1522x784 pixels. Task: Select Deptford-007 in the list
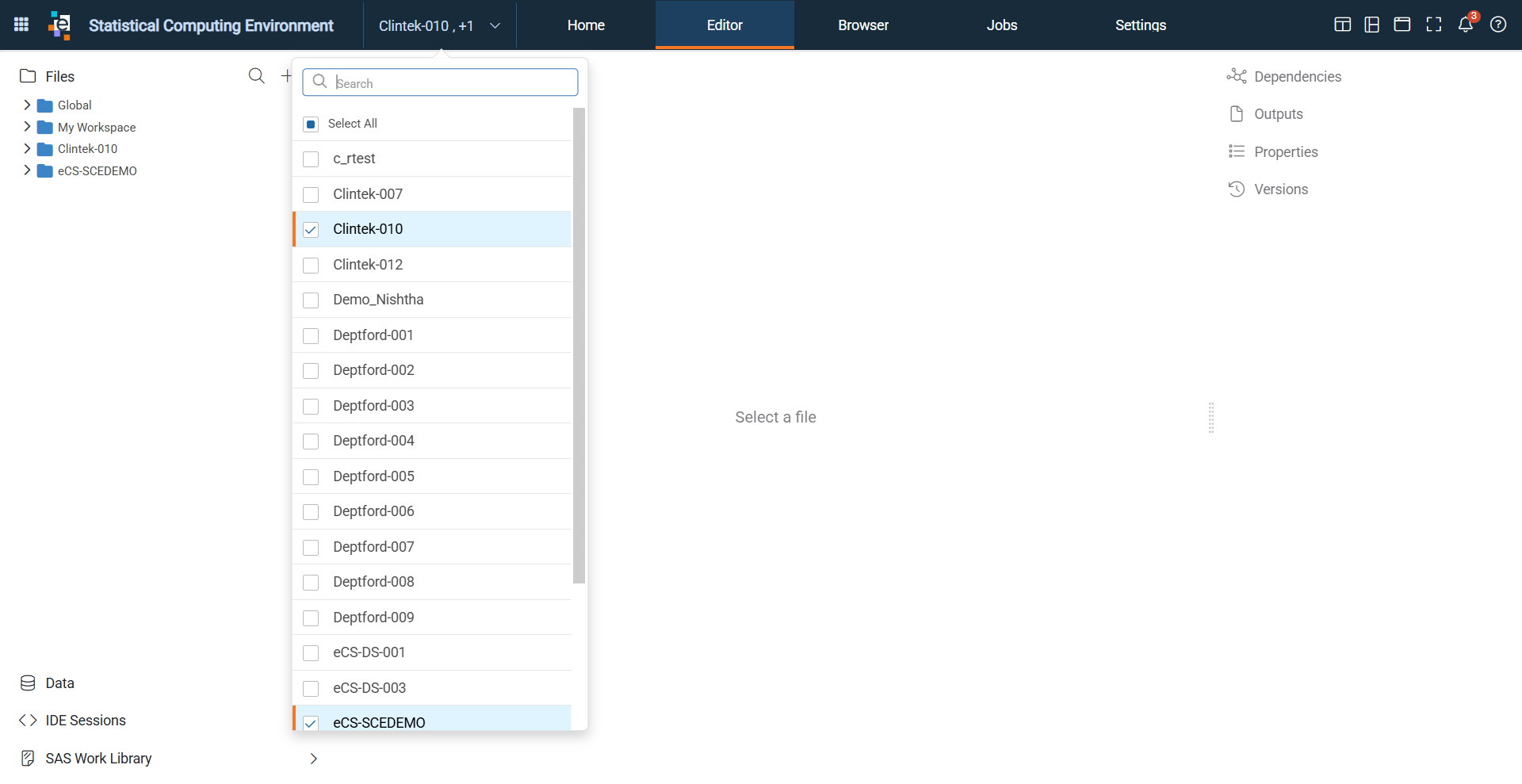(x=432, y=547)
